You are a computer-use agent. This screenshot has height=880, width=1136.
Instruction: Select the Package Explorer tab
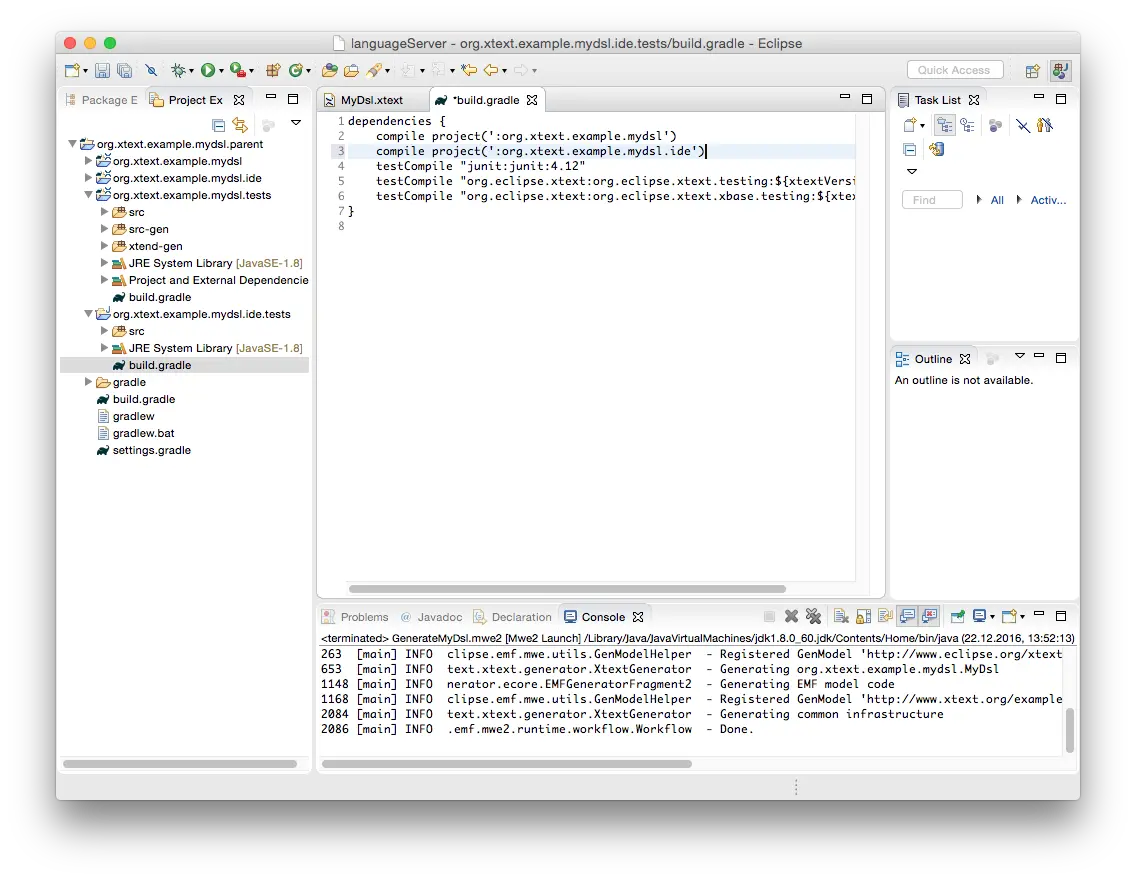[101, 100]
